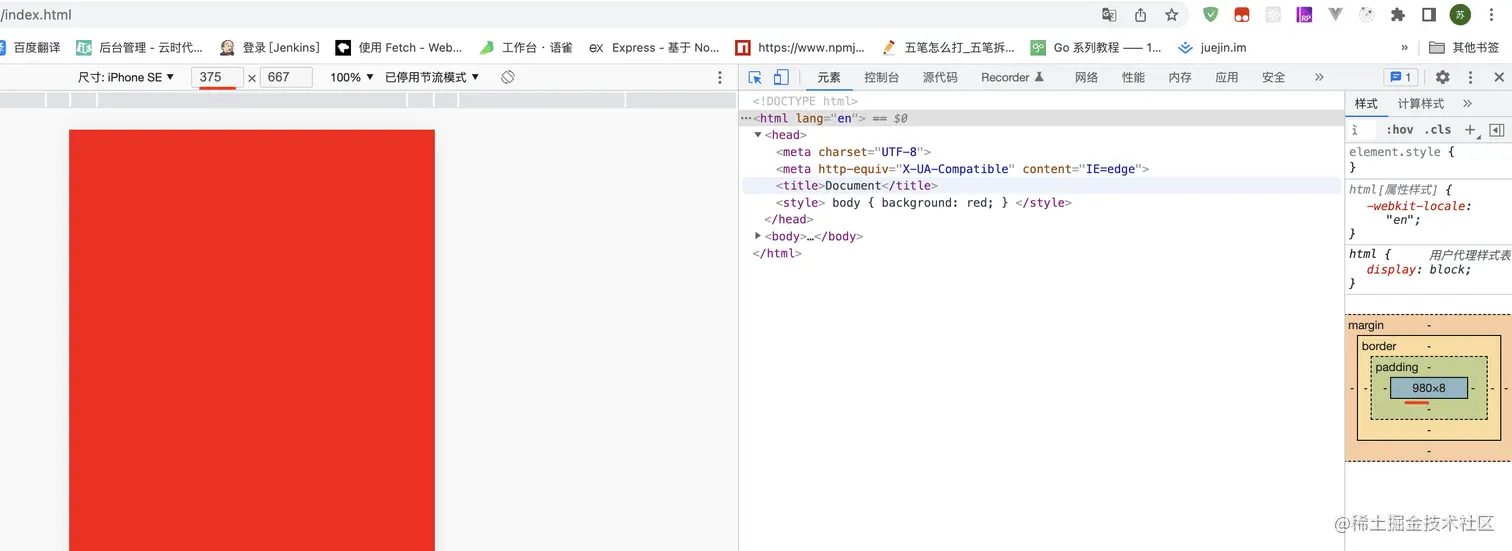Open the 使用 Fetch bookmark
1512x551 pixels.
point(399,47)
